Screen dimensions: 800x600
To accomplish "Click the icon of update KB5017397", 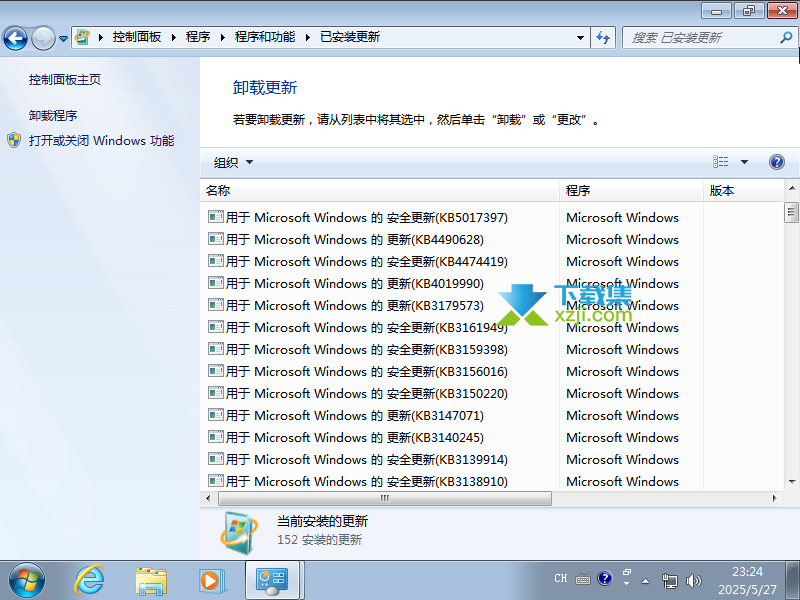I will (216, 217).
